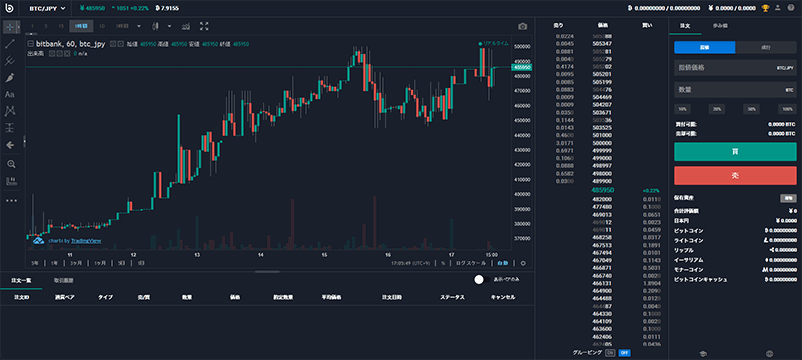Click the globe language icon at bottom

click(769, 353)
